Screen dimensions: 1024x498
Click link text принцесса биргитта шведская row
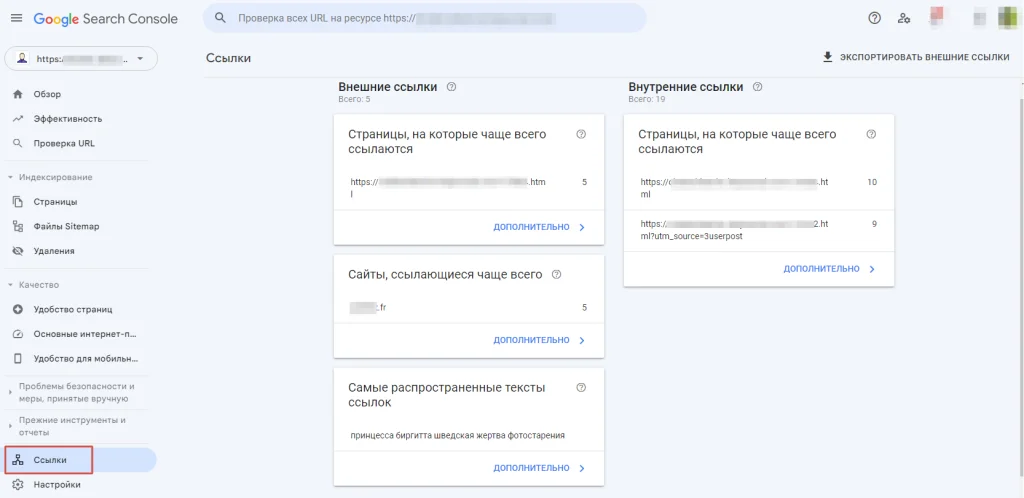coord(468,435)
